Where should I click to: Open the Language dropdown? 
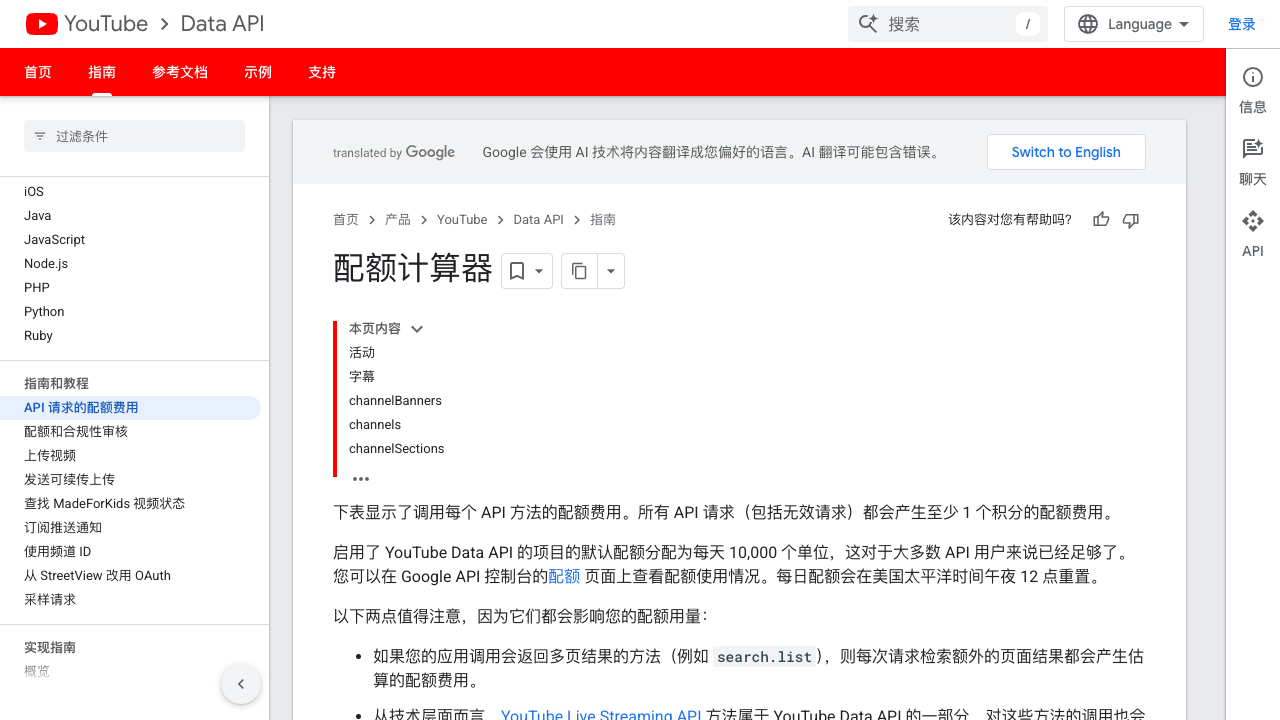tap(1133, 24)
